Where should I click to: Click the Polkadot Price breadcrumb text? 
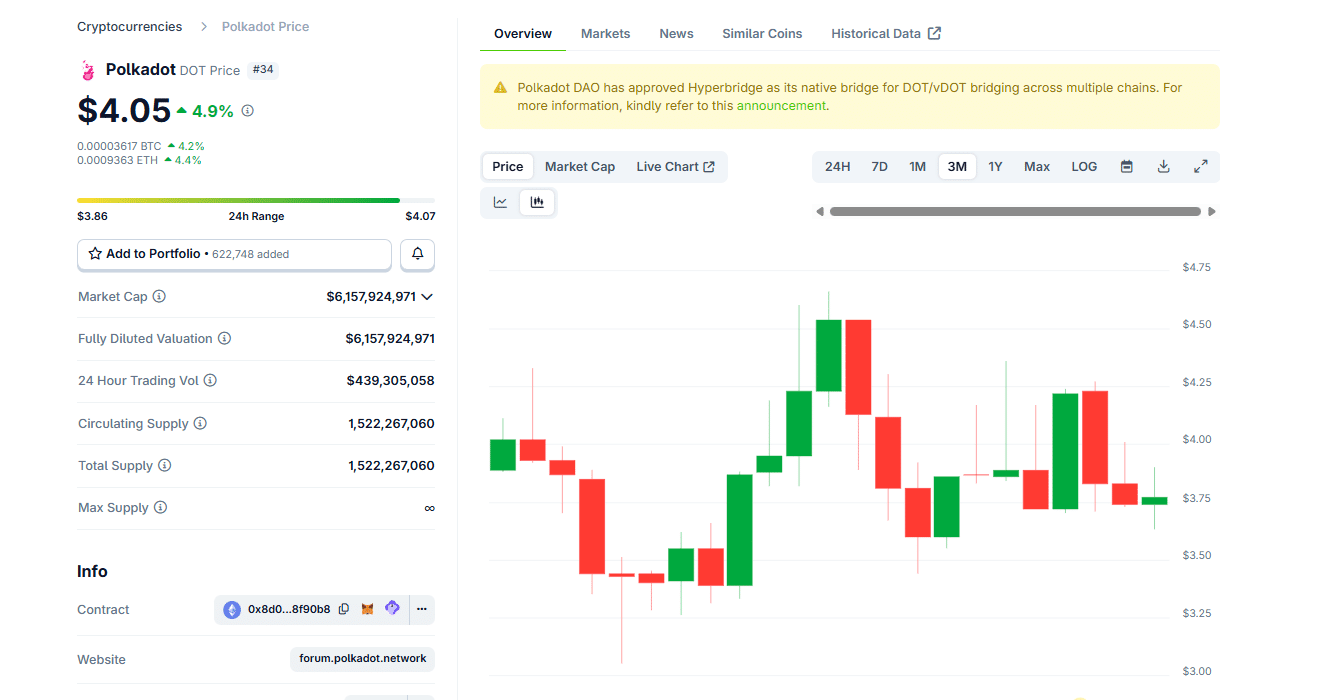pyautogui.click(x=265, y=27)
